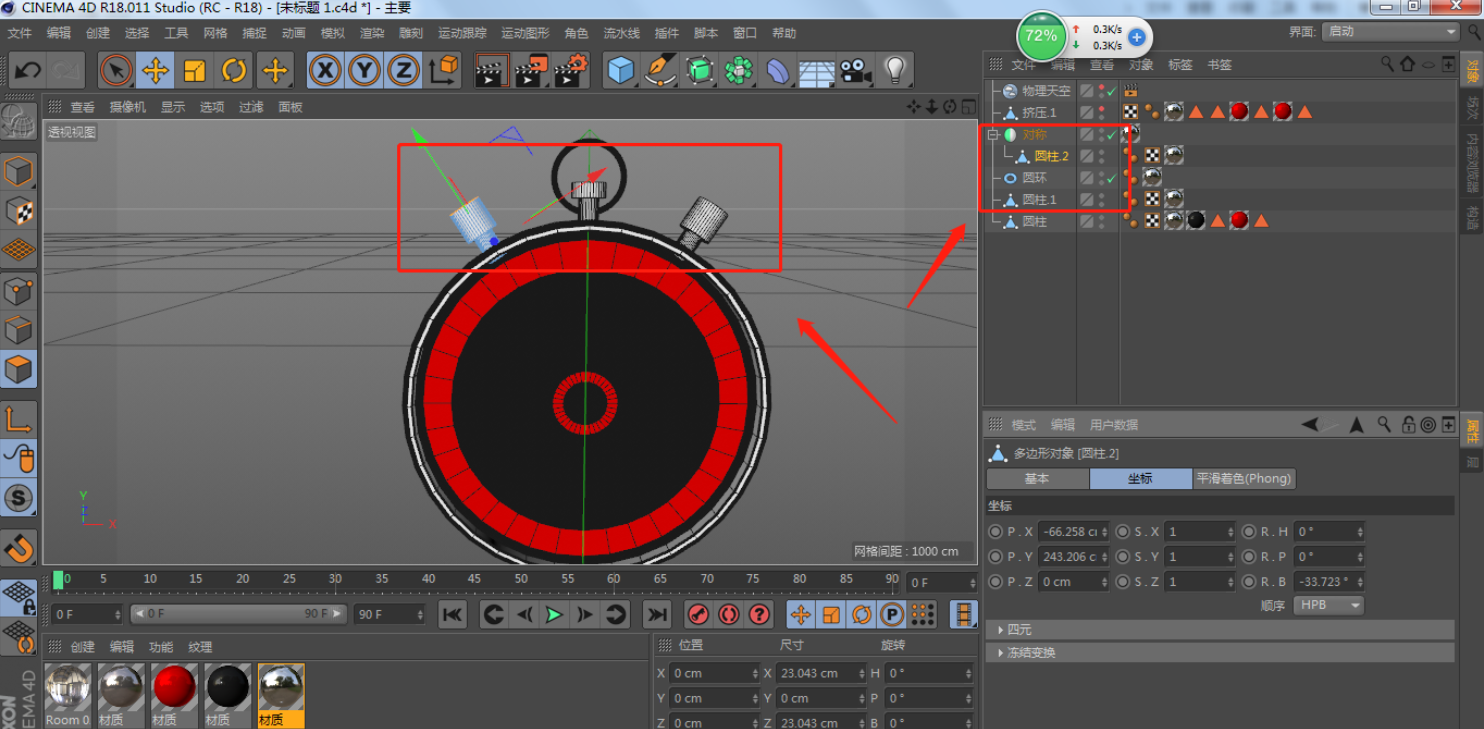Screen dimensions: 1484x729
Task: Toggle the Y axis lock
Action: (364, 71)
